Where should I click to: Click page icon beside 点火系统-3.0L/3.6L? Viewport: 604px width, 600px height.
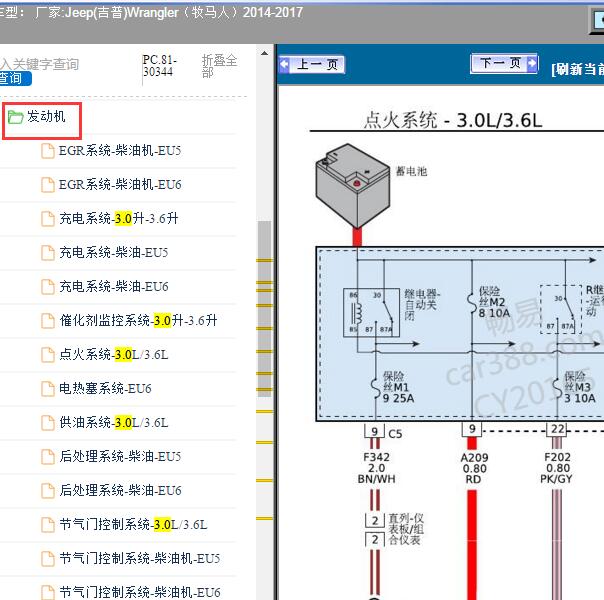(48, 355)
